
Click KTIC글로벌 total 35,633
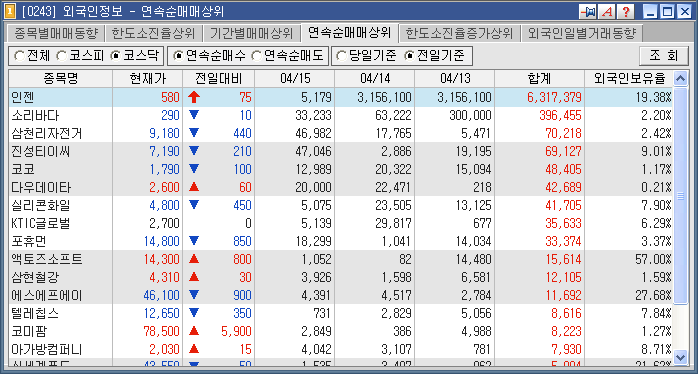pos(563,224)
